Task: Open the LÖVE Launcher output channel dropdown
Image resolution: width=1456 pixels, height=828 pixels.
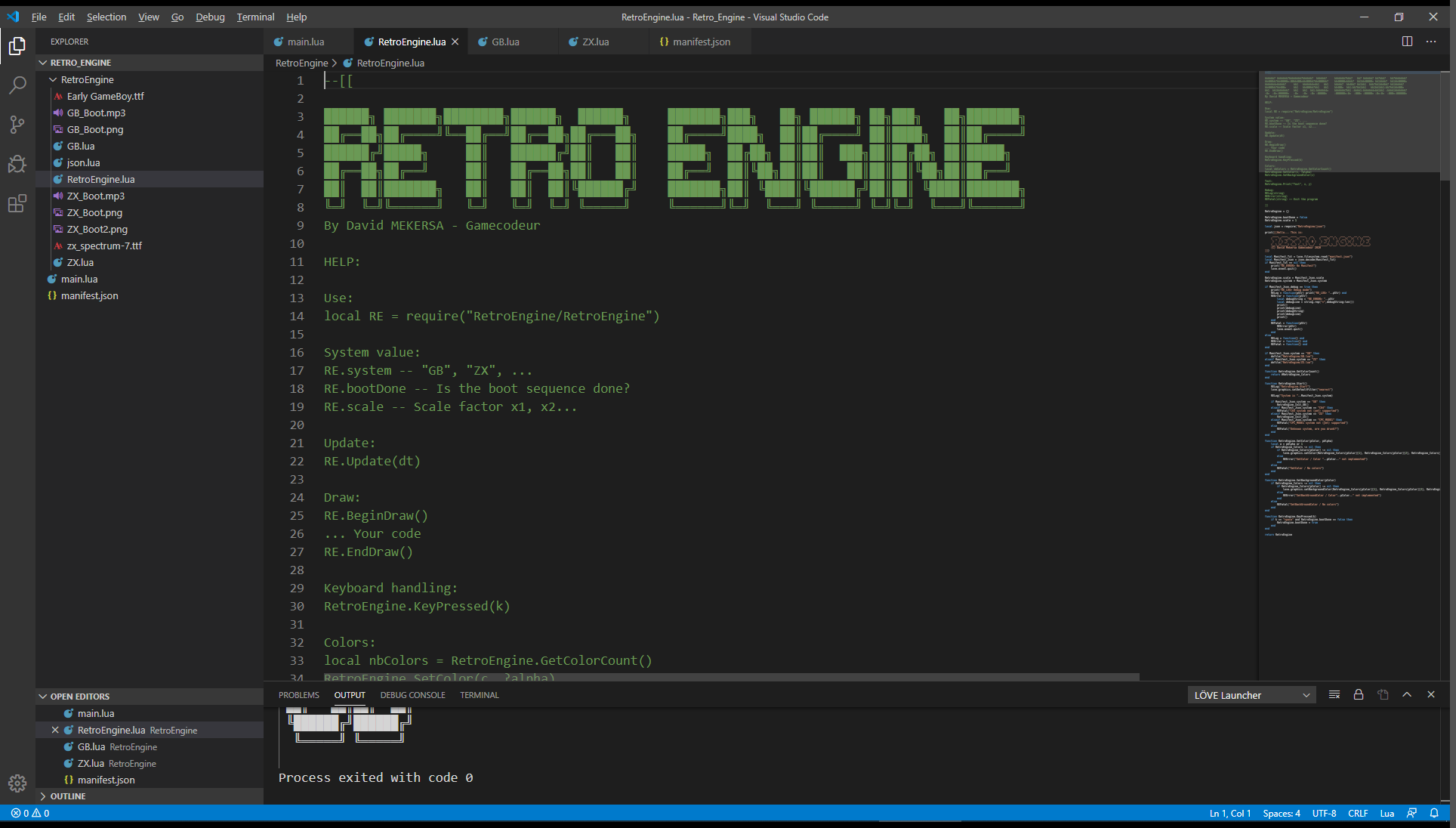Action: coord(1251,694)
